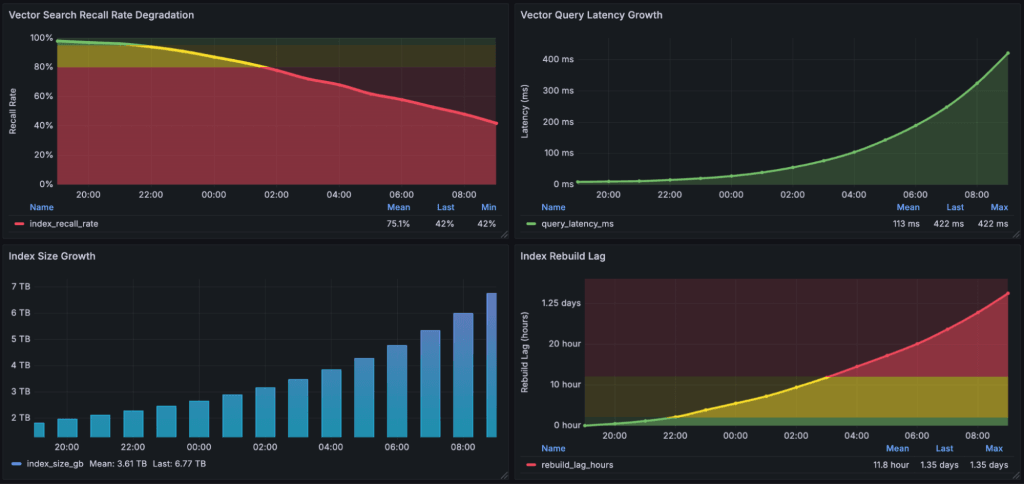Click the 04:00 bar in Index Size Growth

click(x=331, y=403)
